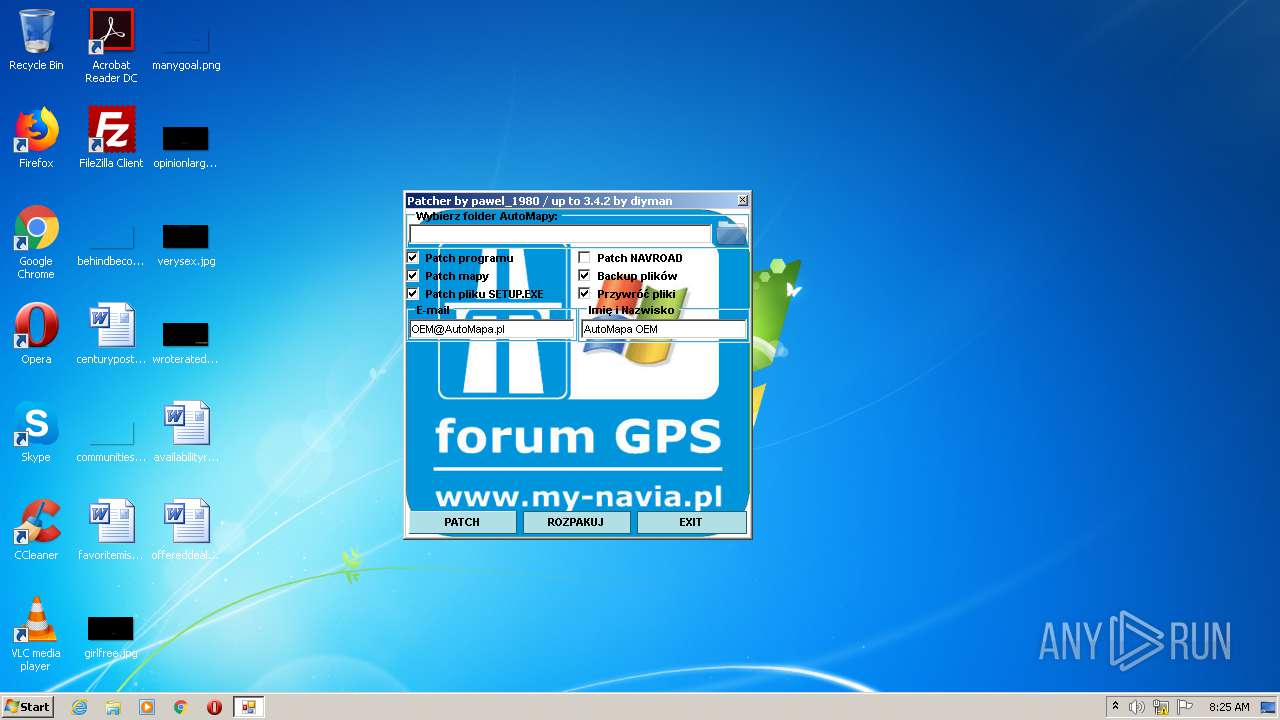Open centurypost... Word document
The image size is (1280, 720).
click(x=111, y=334)
